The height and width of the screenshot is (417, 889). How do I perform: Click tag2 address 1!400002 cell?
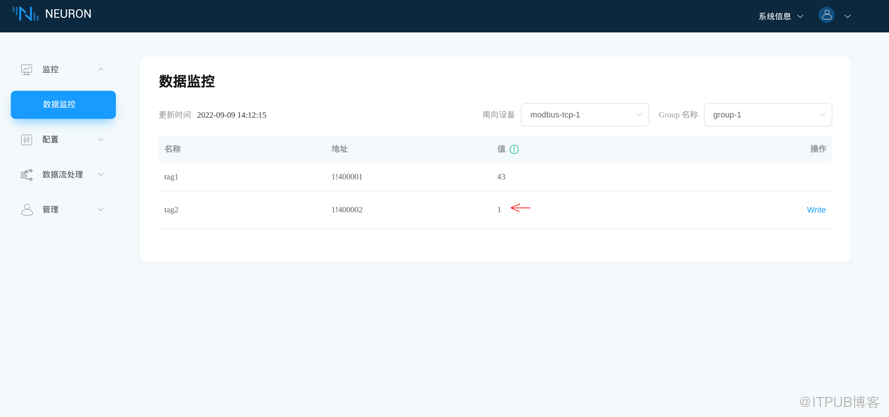pyautogui.click(x=347, y=210)
